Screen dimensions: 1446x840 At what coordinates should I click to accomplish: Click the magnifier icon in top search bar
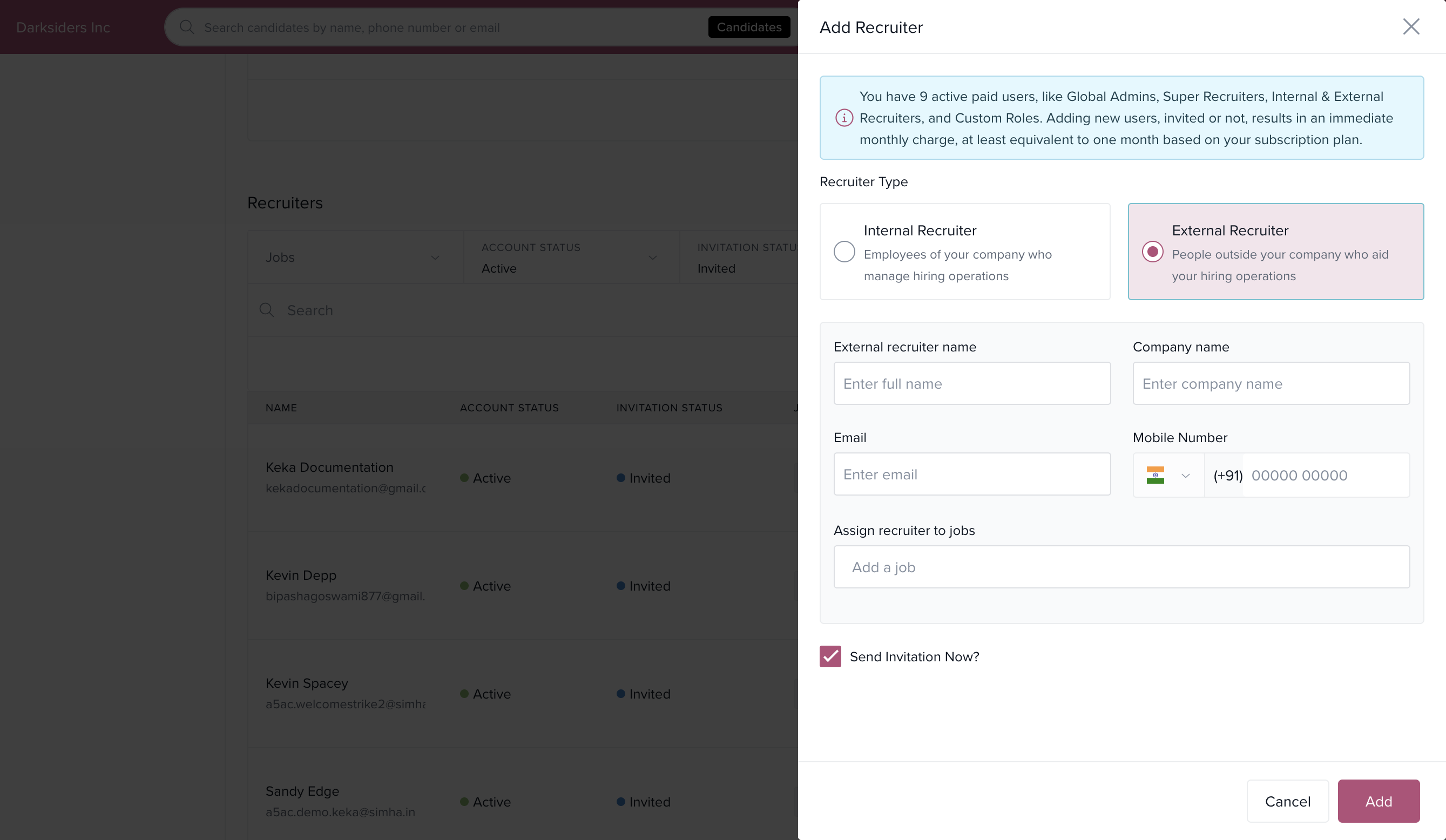[x=186, y=27]
